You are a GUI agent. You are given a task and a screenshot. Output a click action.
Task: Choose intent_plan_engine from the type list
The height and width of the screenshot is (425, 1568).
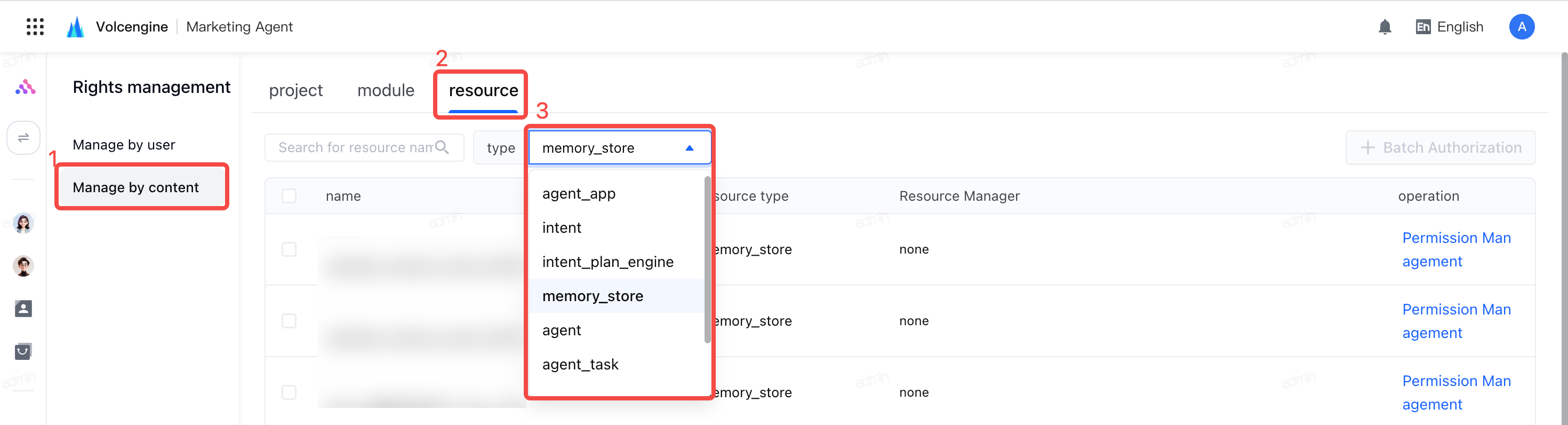[x=617, y=262]
